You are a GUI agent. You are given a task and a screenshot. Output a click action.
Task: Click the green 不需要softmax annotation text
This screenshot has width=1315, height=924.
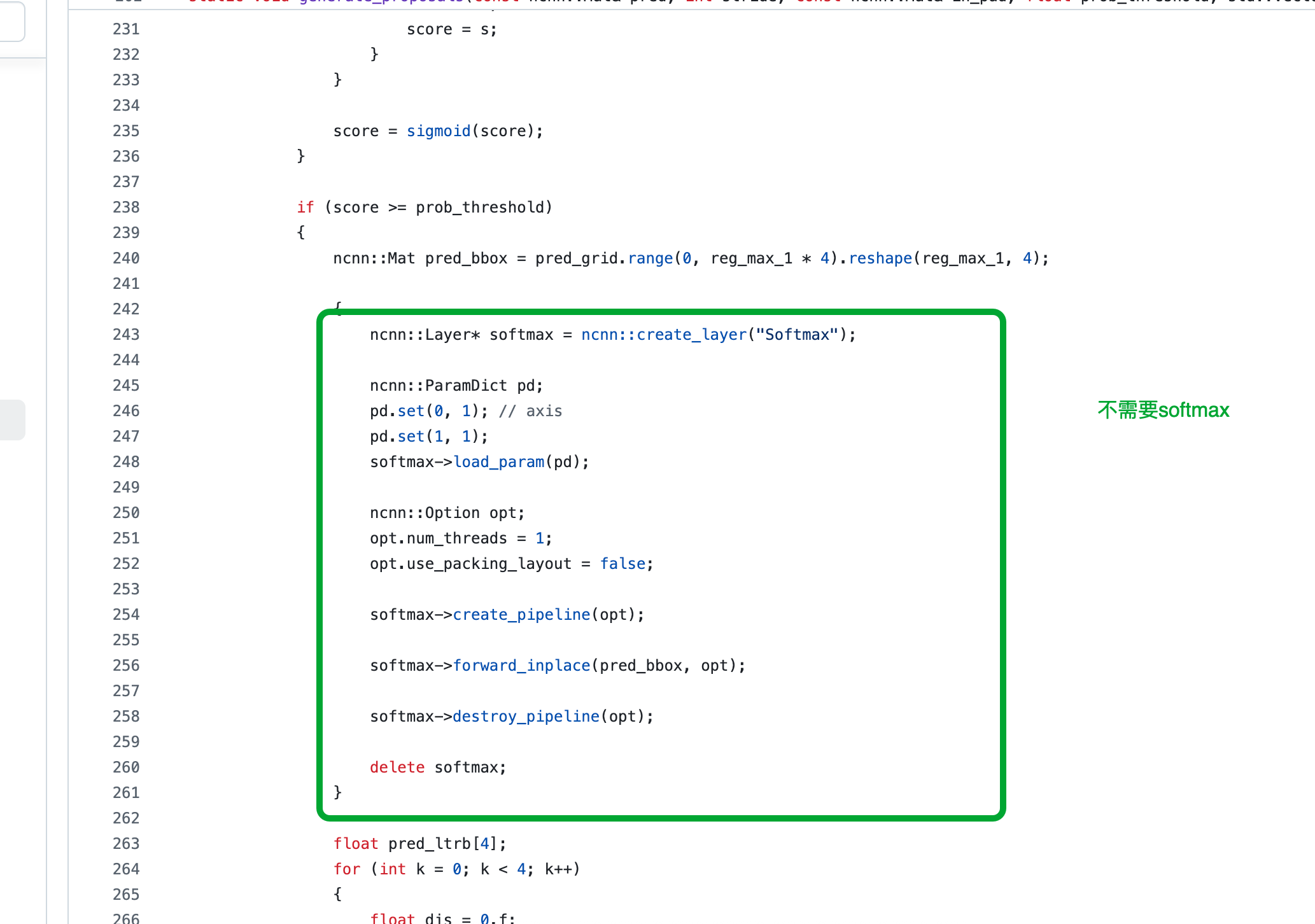[1163, 410]
